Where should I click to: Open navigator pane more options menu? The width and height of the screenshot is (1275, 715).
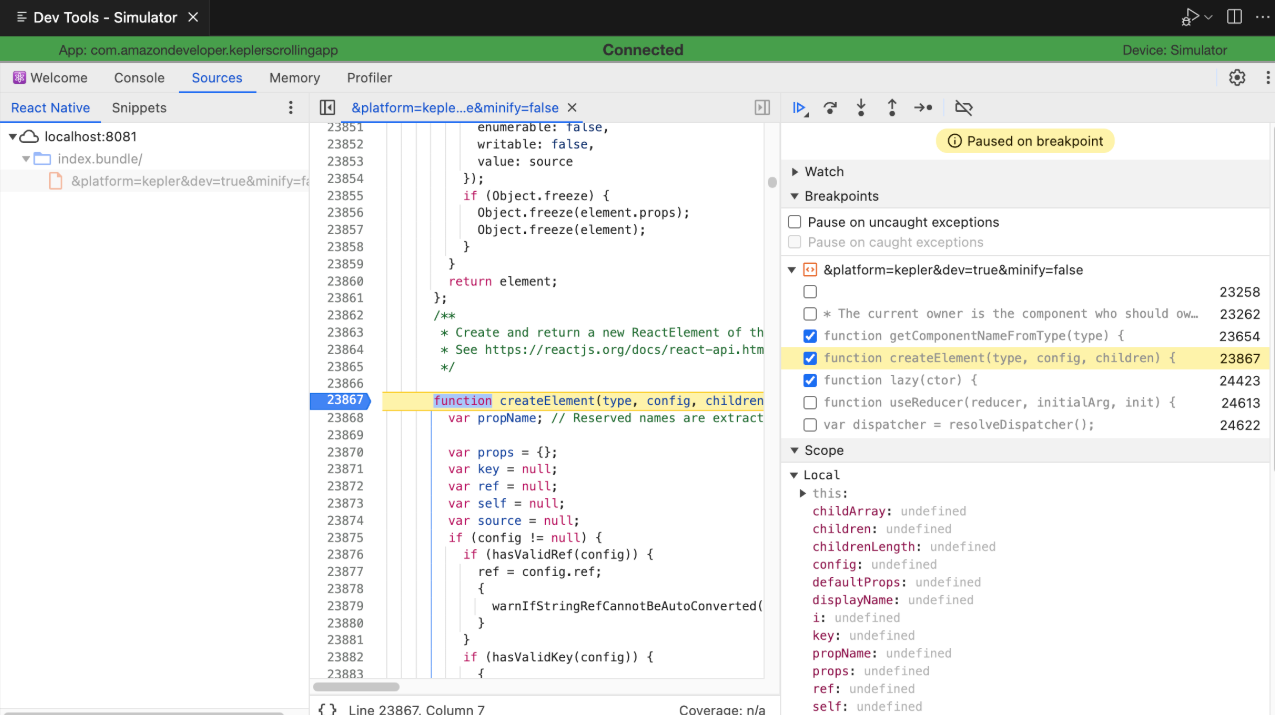[291, 108]
